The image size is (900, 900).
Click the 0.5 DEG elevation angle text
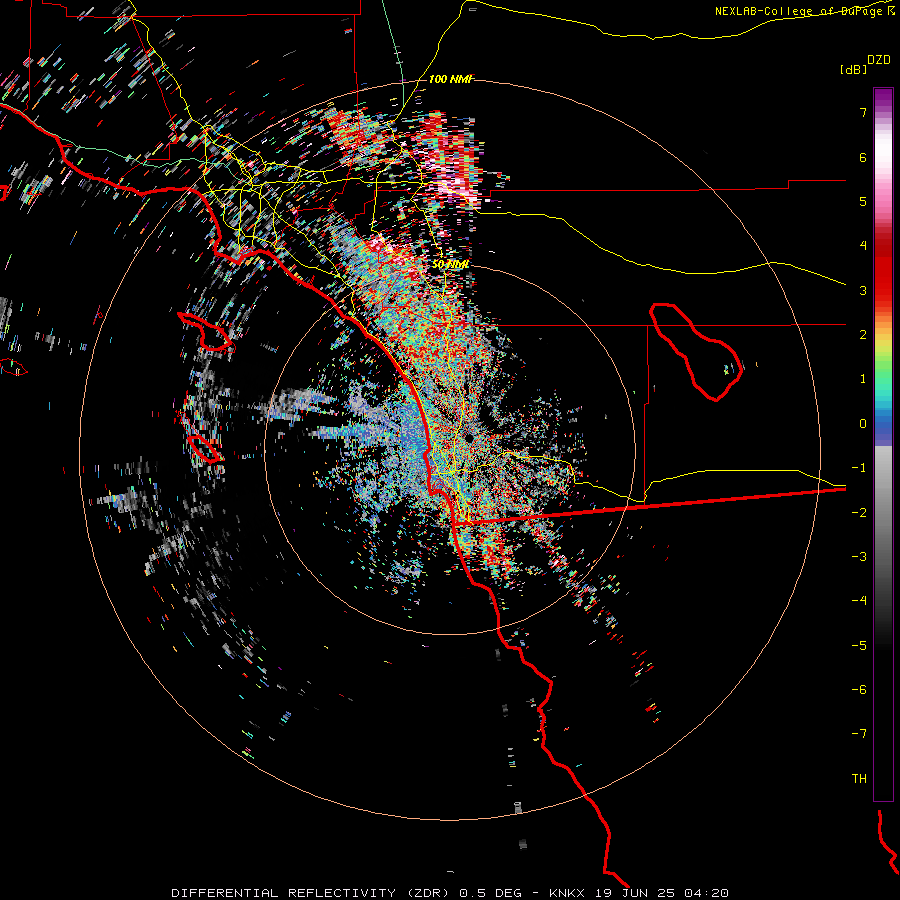click(x=490, y=893)
